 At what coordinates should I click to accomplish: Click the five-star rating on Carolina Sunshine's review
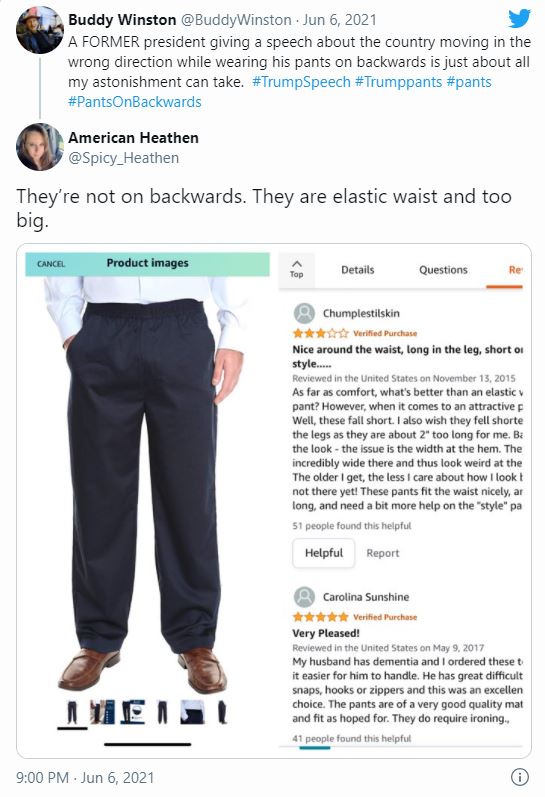coord(320,617)
